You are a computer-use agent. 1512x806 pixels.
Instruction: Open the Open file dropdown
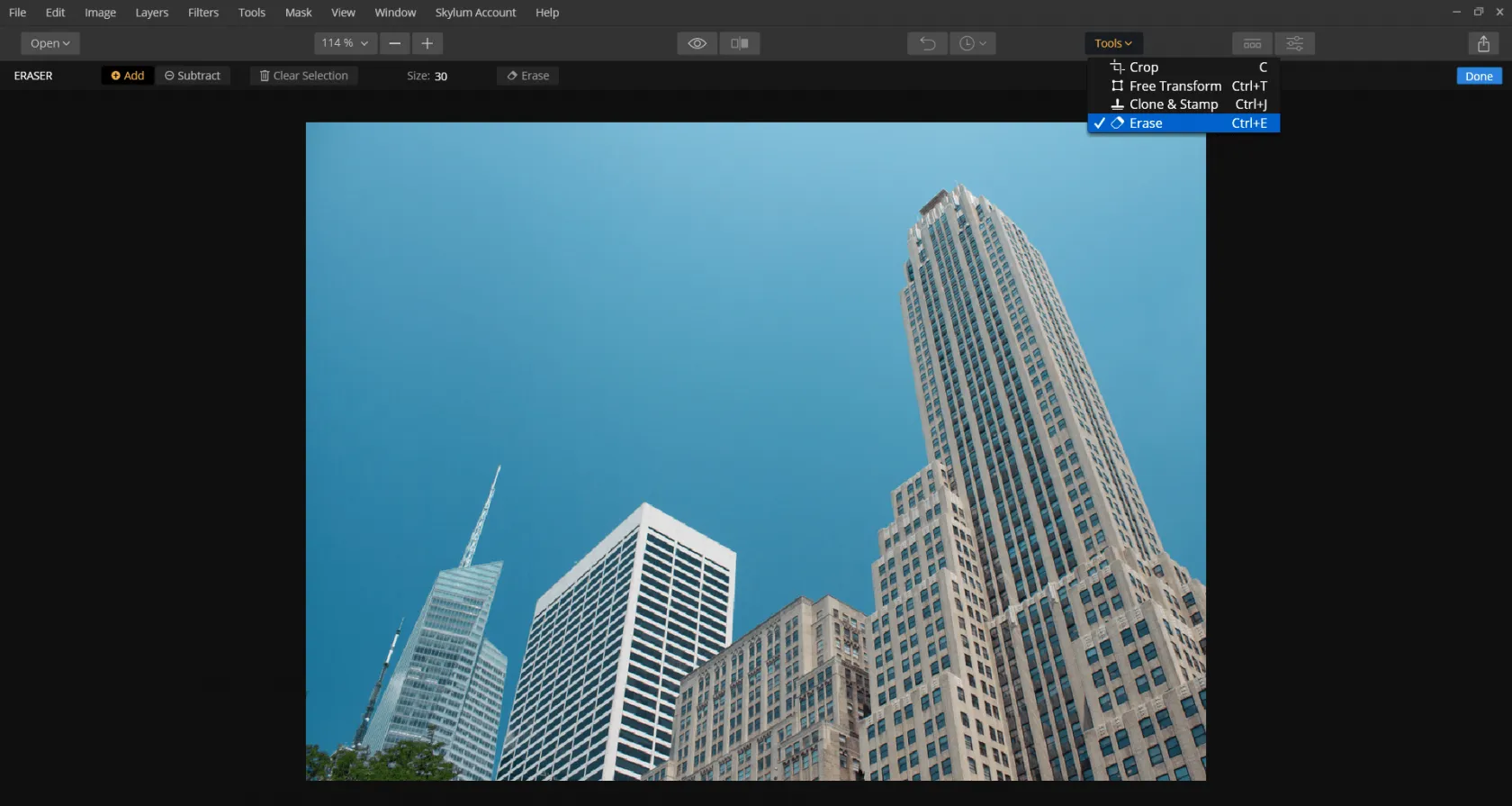coord(50,43)
